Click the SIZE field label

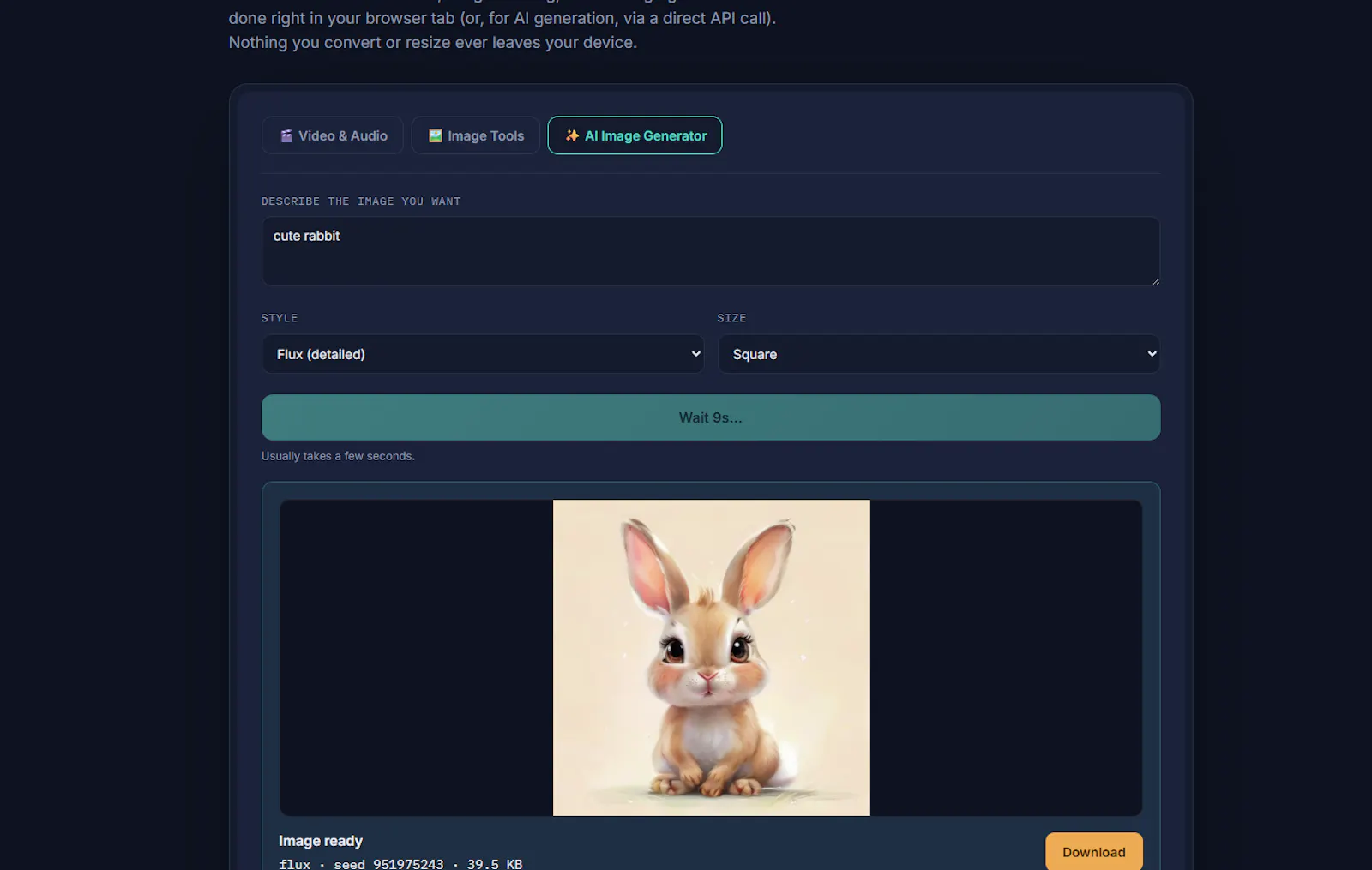(x=731, y=318)
